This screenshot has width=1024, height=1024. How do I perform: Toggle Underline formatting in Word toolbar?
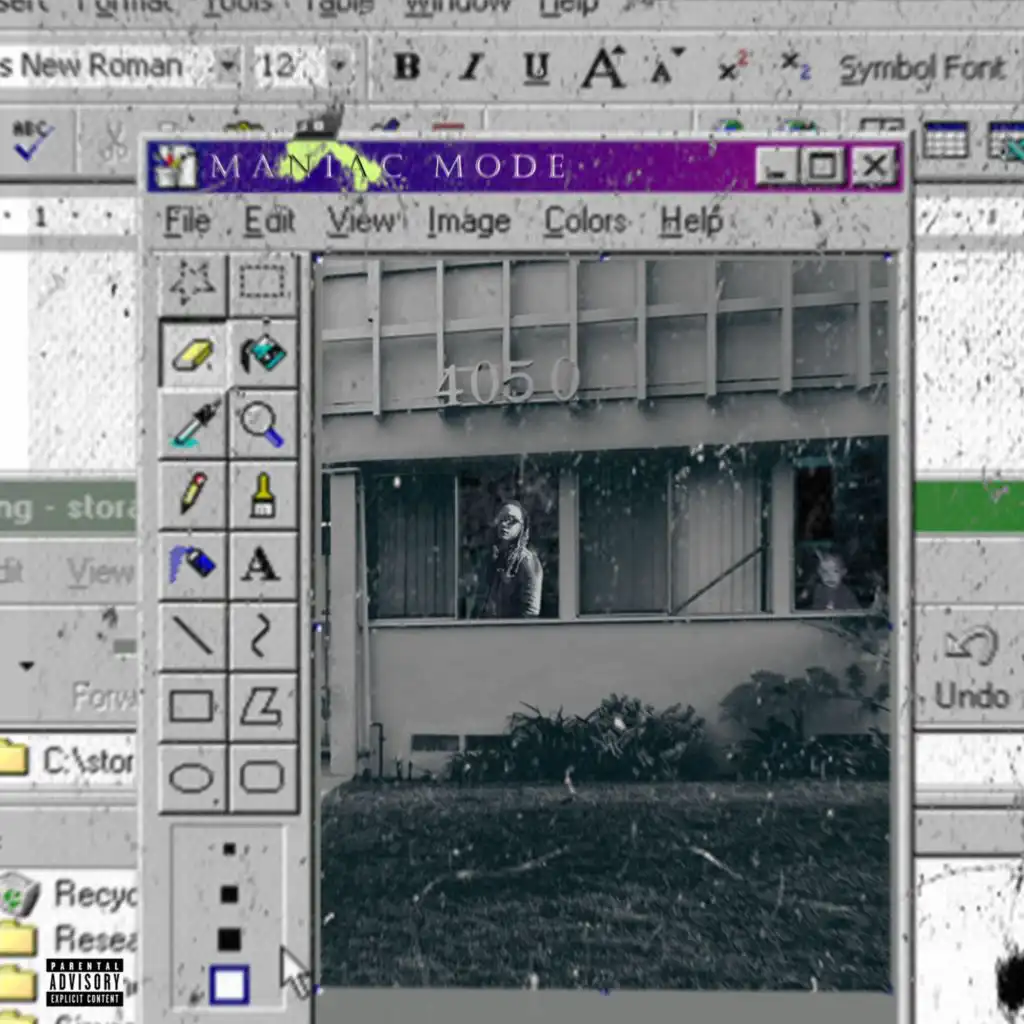536,67
